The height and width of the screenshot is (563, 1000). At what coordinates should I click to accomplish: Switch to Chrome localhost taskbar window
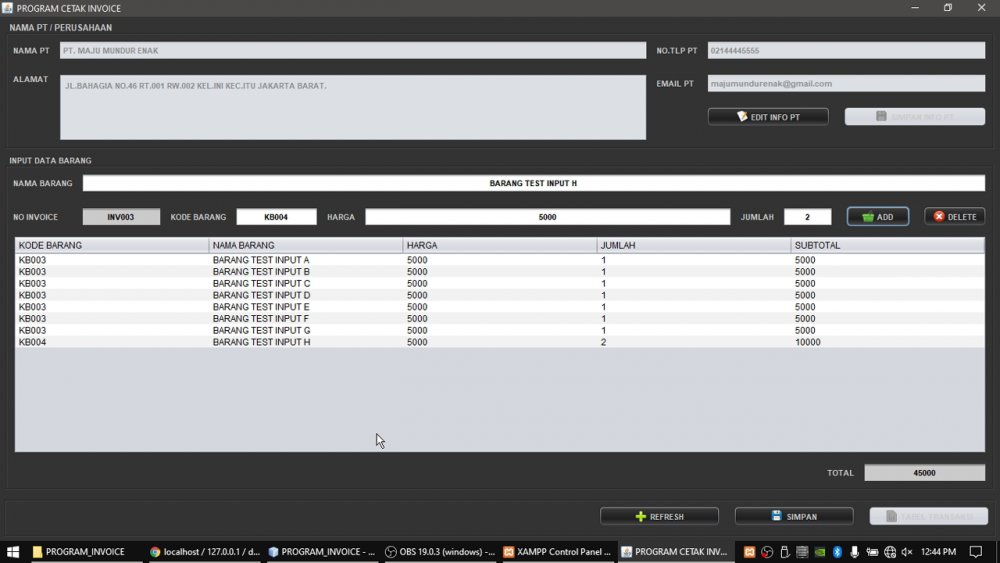204,551
